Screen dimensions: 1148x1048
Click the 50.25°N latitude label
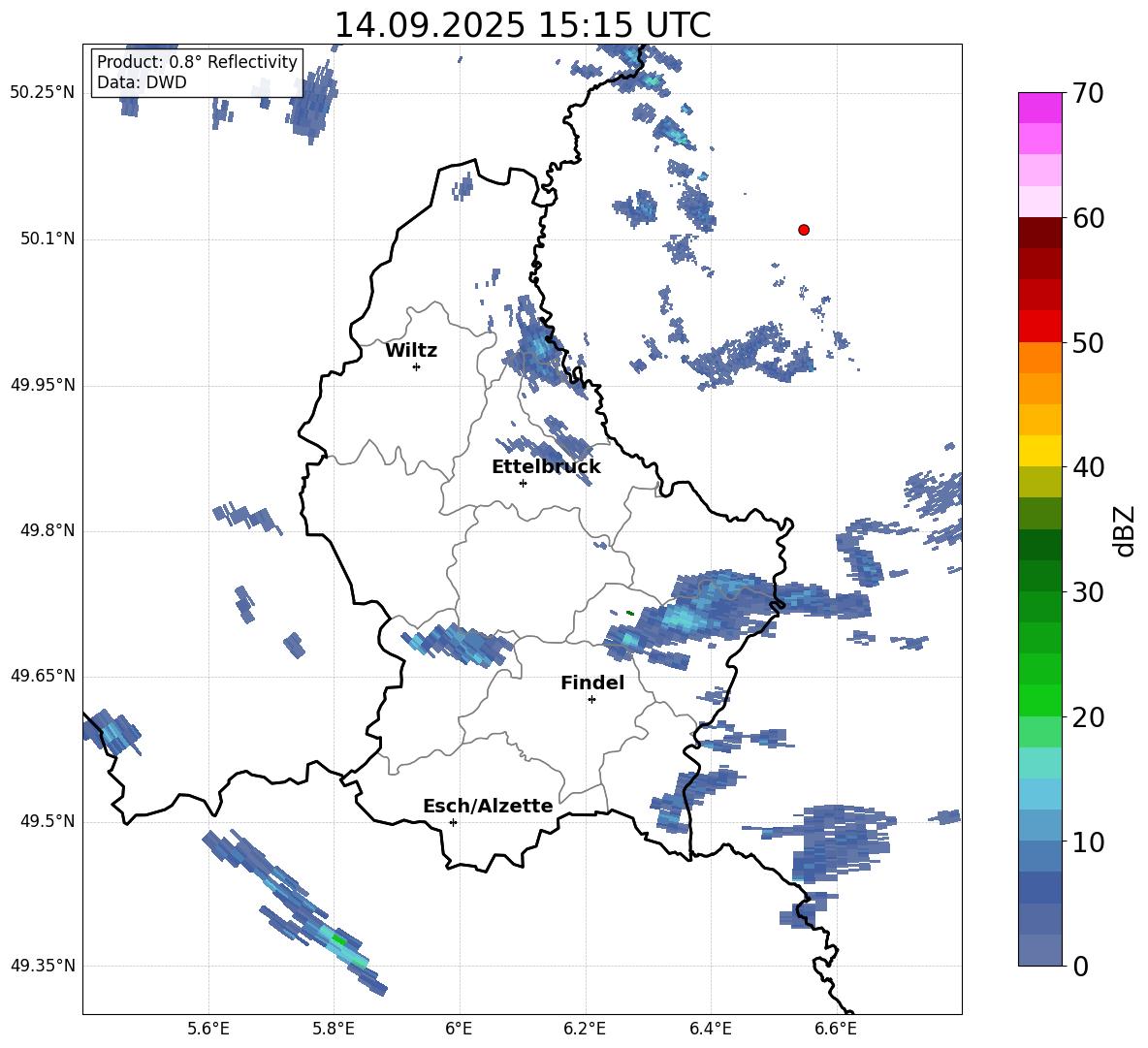[x=43, y=93]
